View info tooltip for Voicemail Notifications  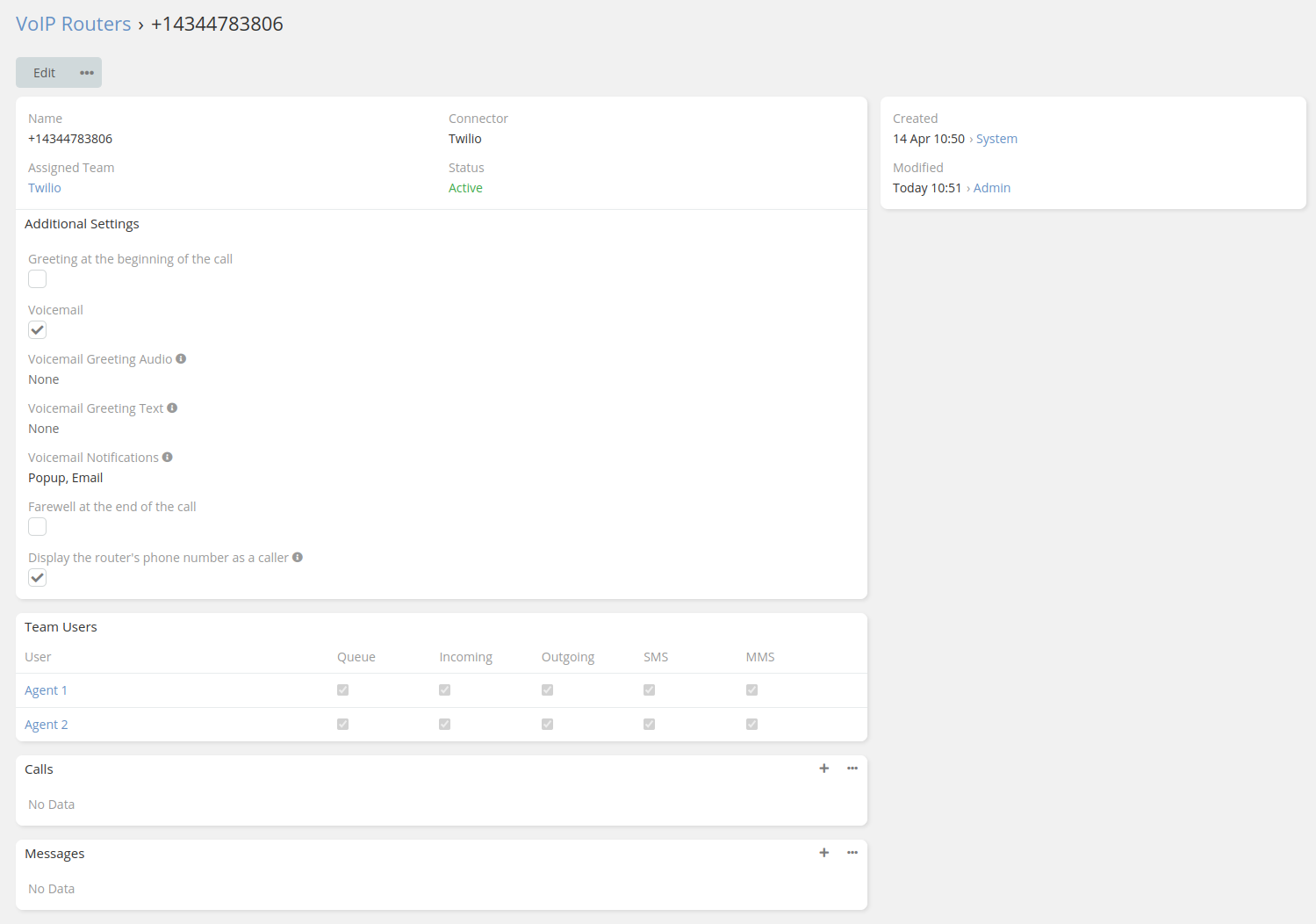click(x=168, y=456)
